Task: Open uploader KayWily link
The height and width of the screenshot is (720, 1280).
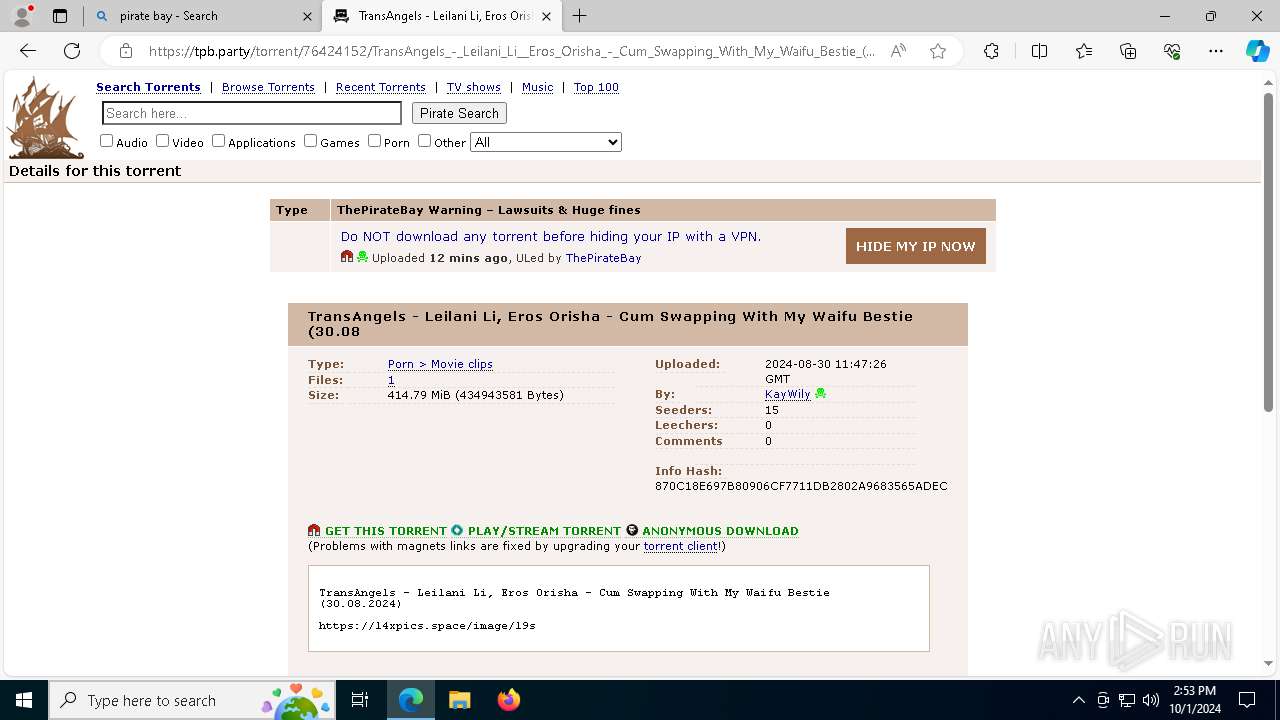Action: point(788,394)
